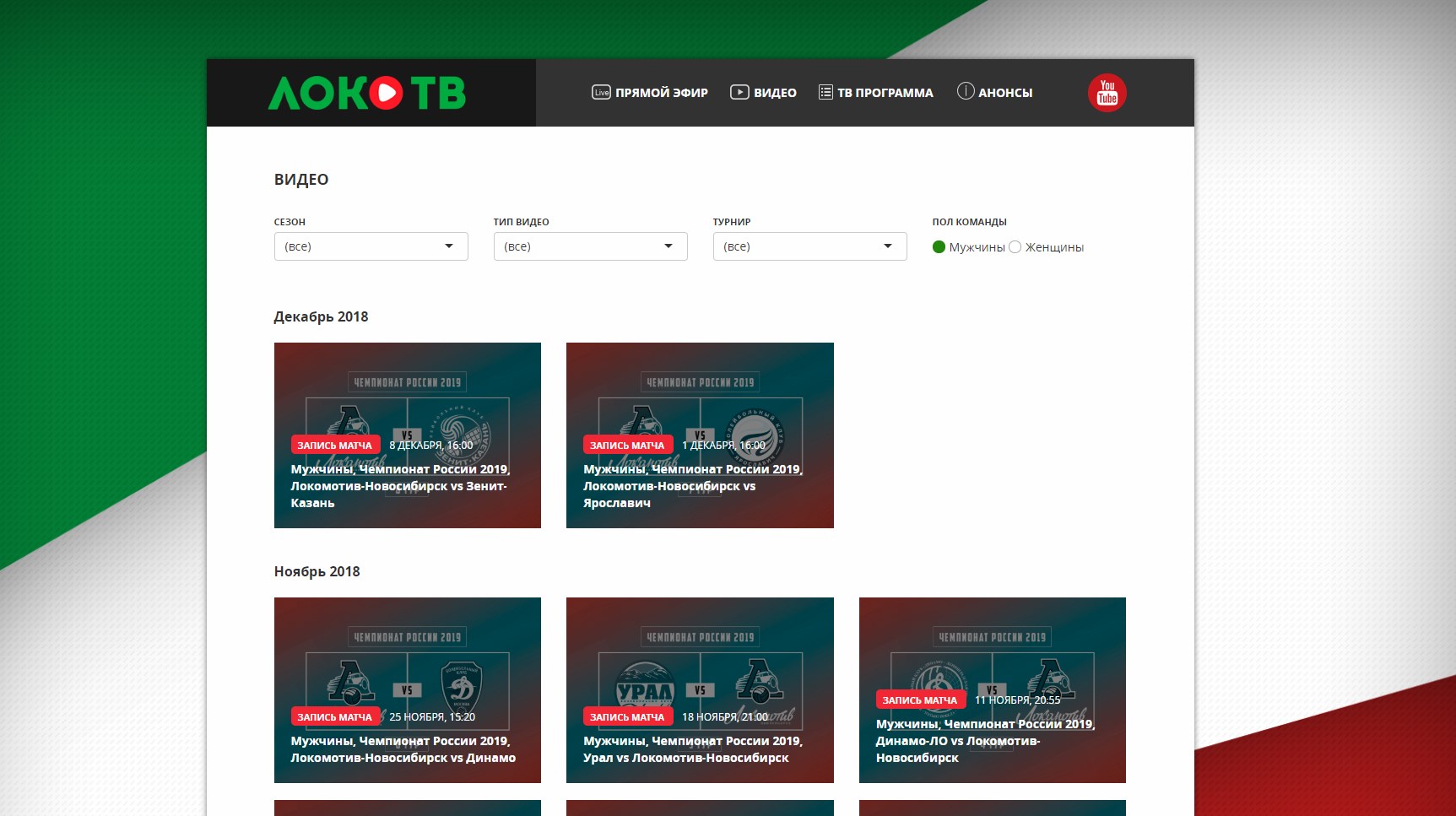The image size is (1456, 816).
Task: Open the Урал vs Локомотив-Новосибирск video
Action: coord(700,690)
